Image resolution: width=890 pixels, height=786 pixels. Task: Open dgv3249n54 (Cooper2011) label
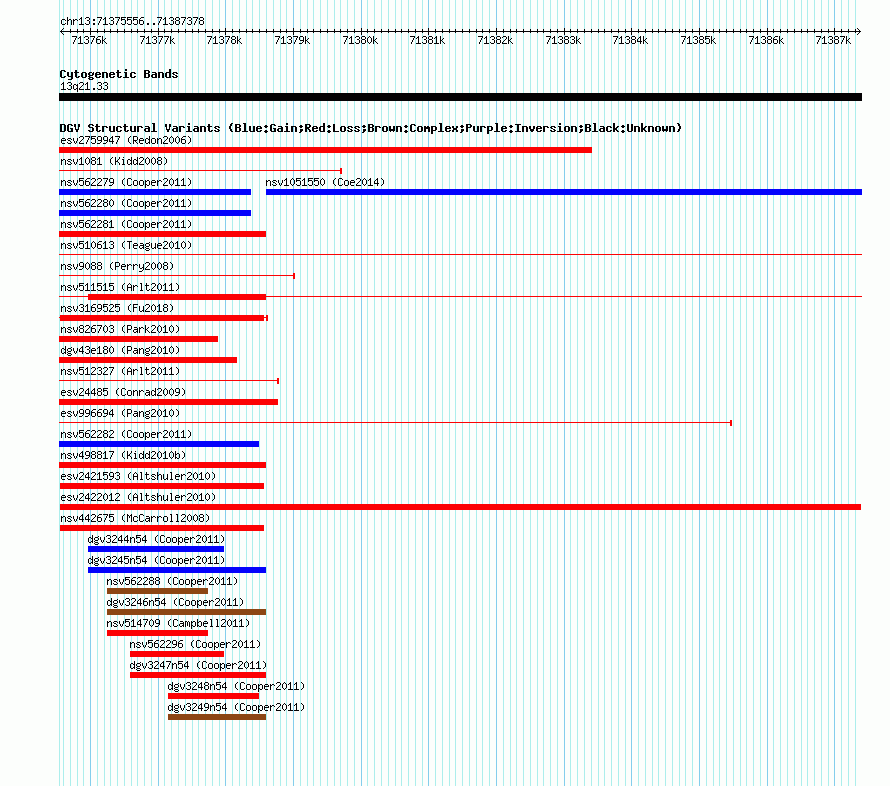[236, 707]
